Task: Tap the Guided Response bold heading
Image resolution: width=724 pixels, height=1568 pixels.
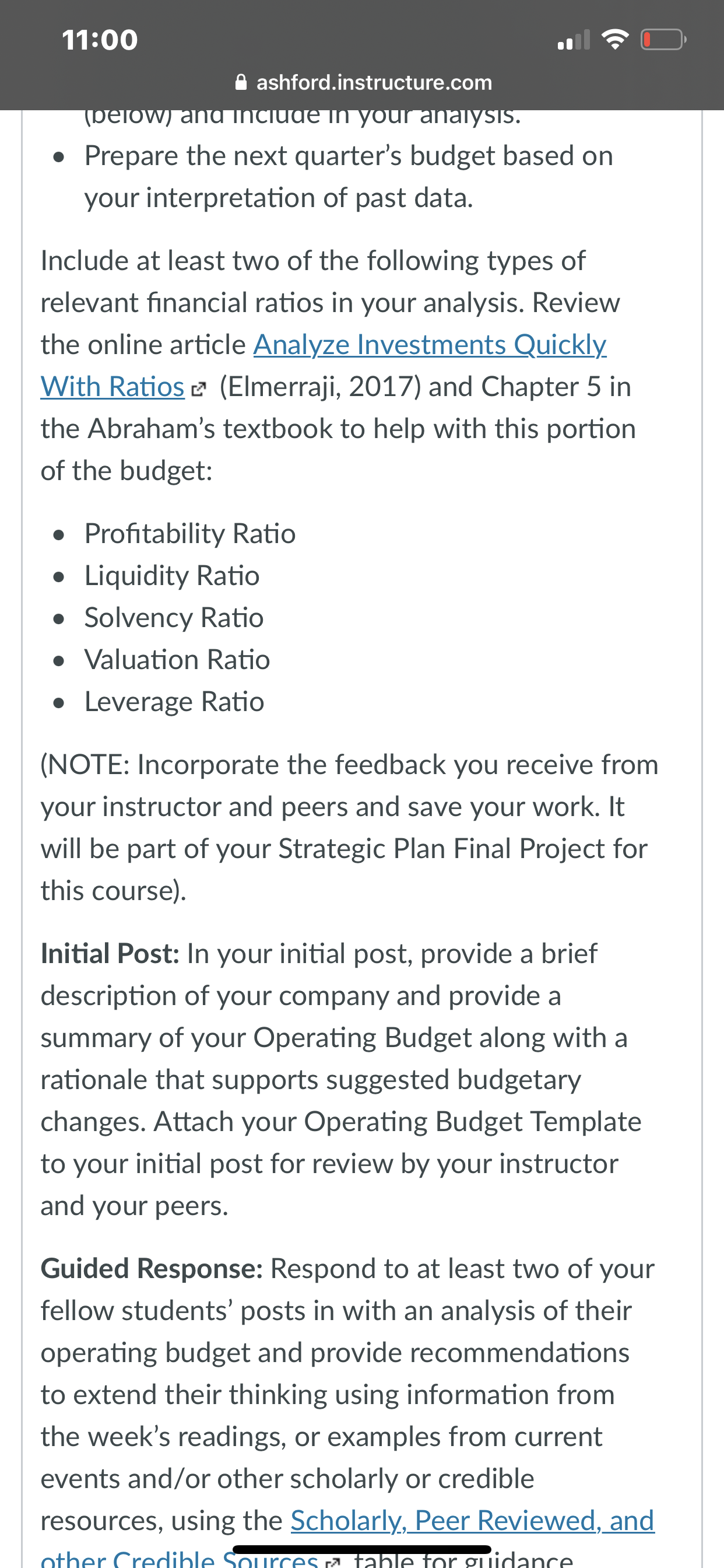Action: pyautogui.click(x=152, y=1269)
